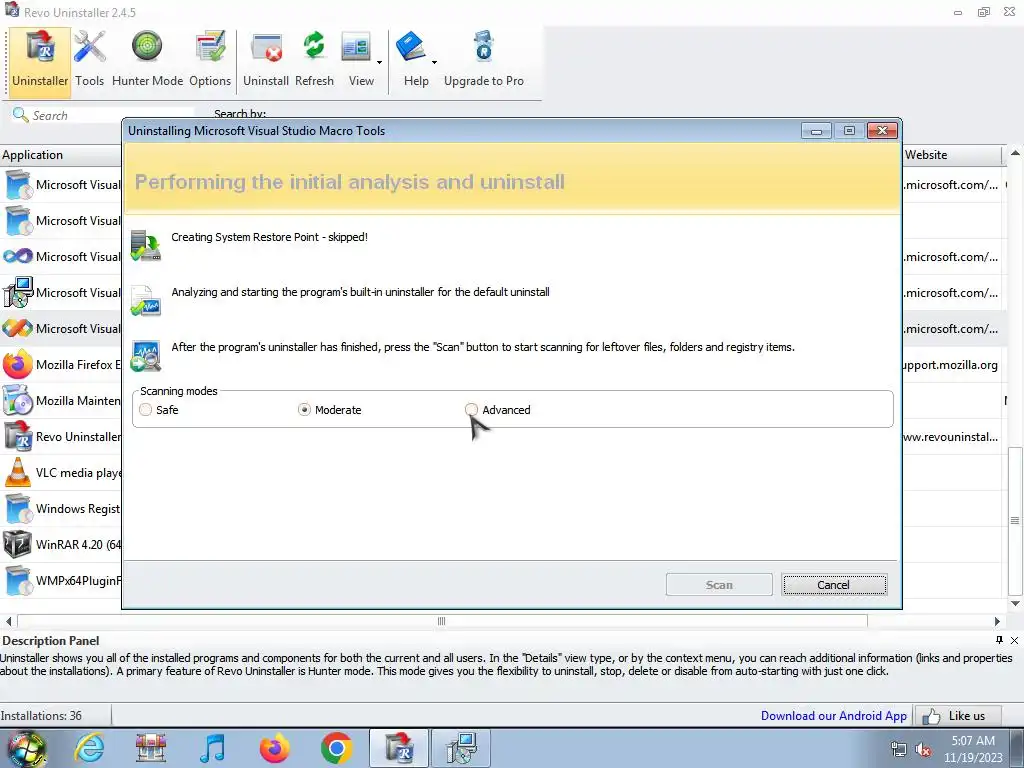Viewport: 1024px width, 768px height.
Task: Sort by the Application column header
Action: click(60, 155)
